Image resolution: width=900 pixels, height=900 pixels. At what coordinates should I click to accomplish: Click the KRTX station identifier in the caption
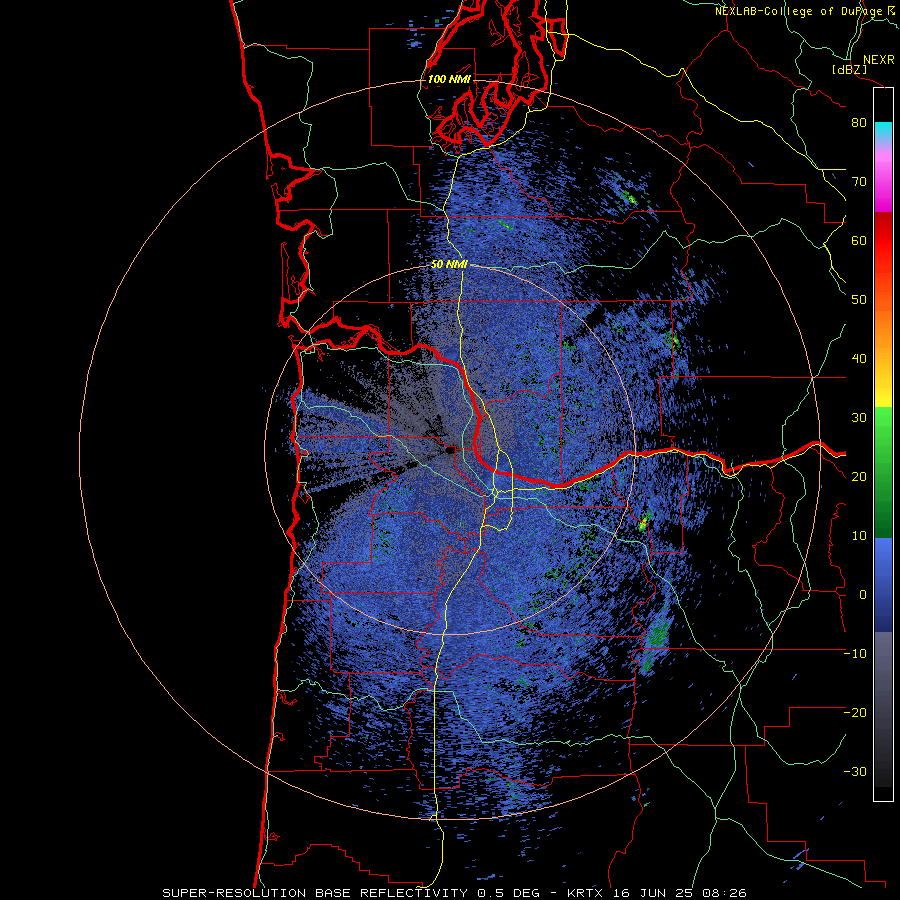pyautogui.click(x=587, y=893)
